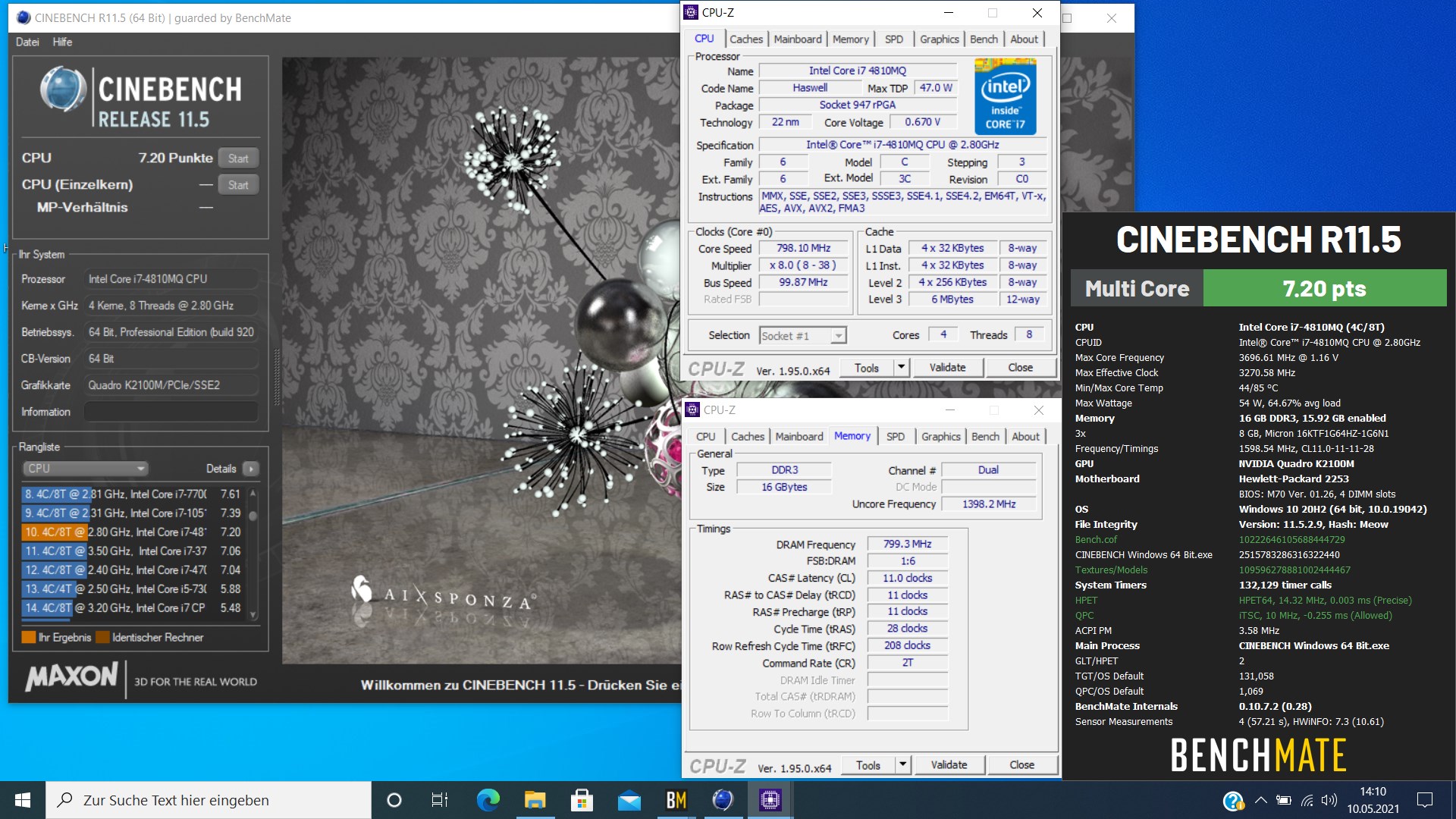Viewport: 1456px width, 819px height.
Task: Click Close button in bottom CPU-Z window
Action: tap(1021, 765)
